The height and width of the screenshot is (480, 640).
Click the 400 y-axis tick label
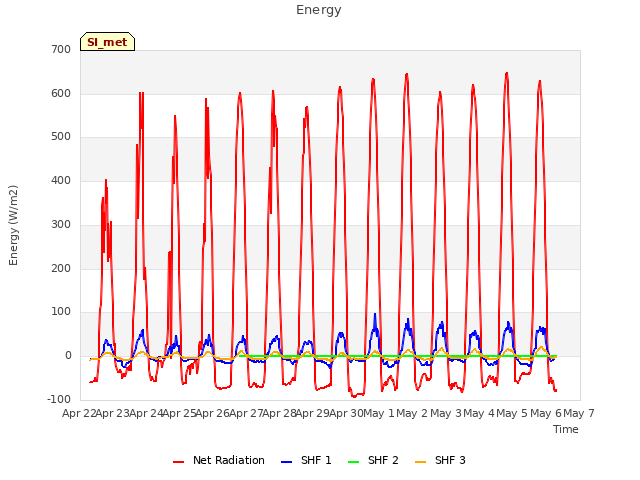61,180
